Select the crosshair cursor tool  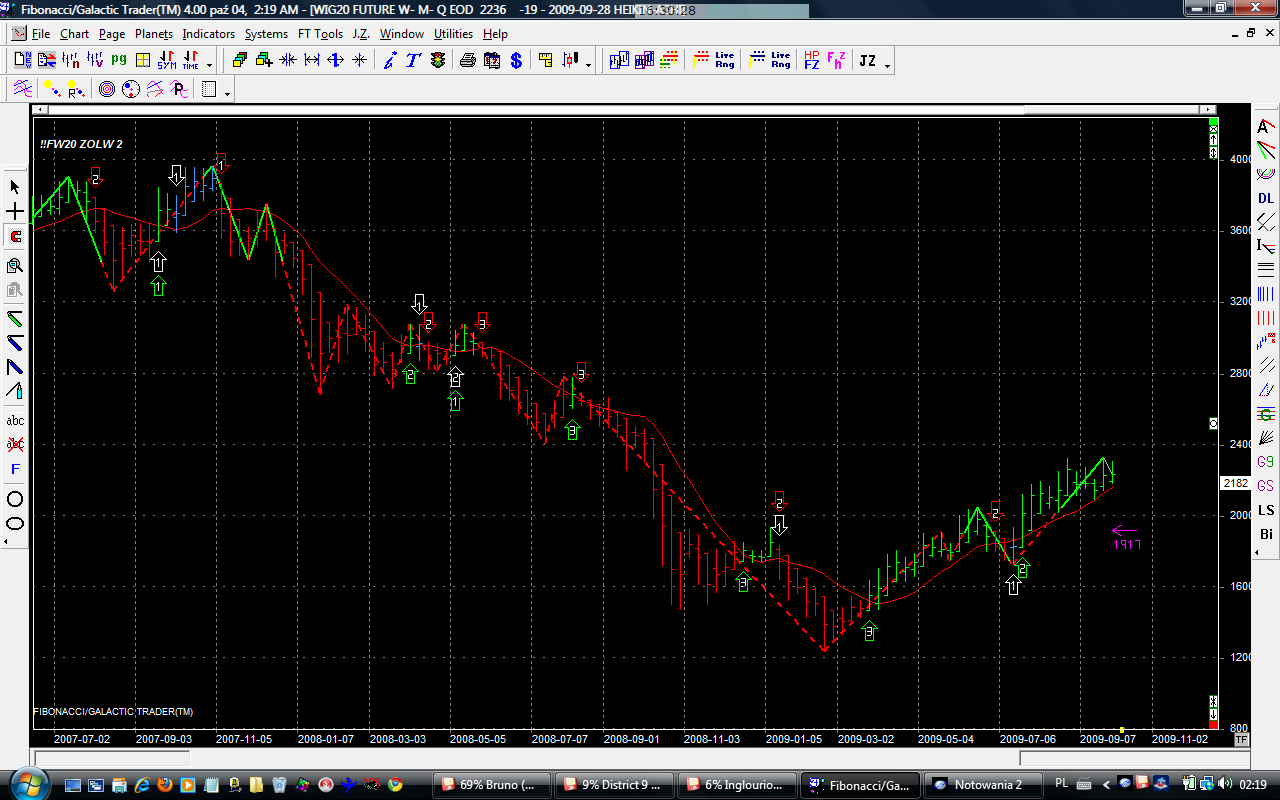point(15,212)
